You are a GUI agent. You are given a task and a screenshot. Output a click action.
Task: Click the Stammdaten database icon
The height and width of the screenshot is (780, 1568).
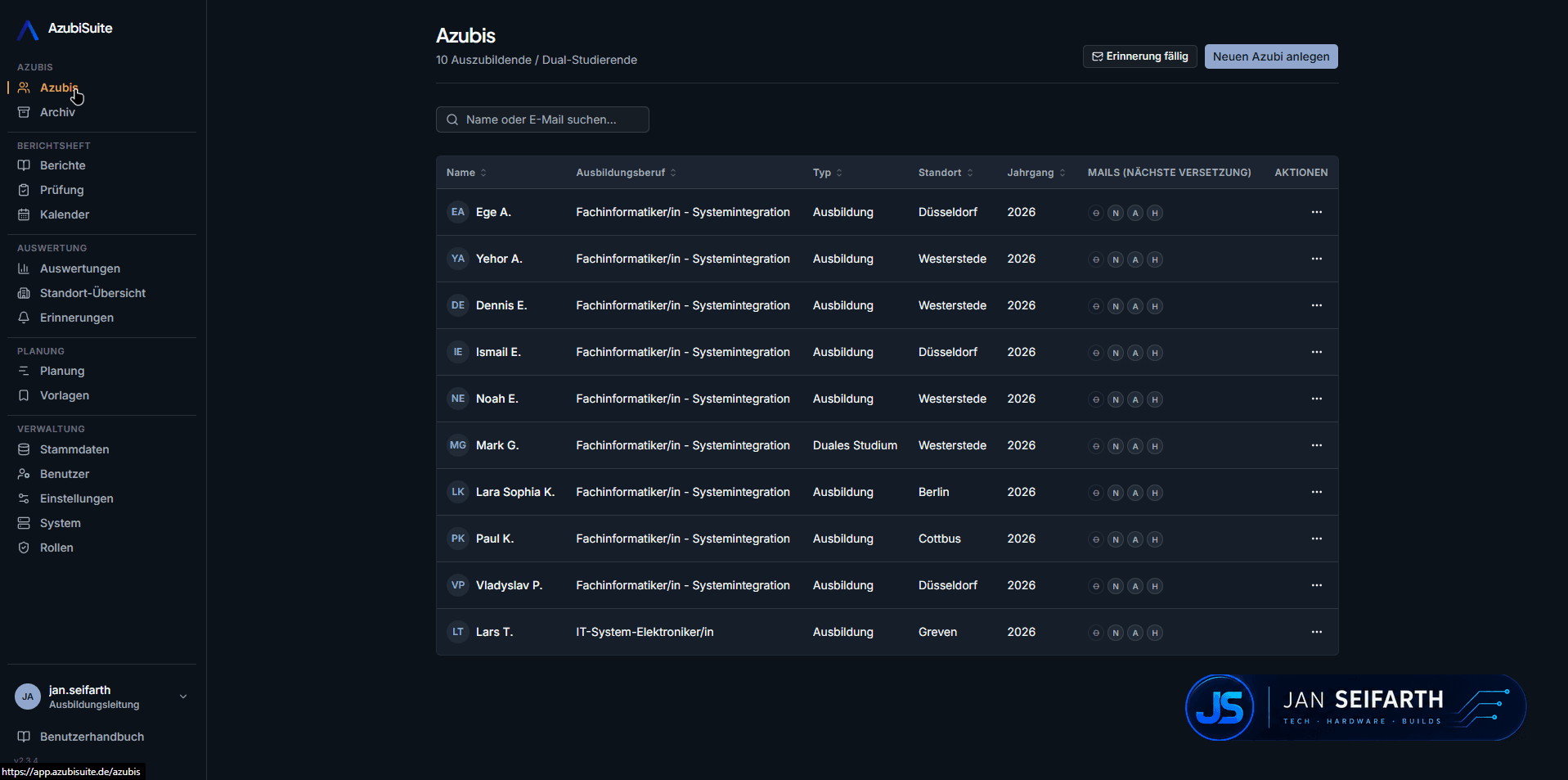24,449
